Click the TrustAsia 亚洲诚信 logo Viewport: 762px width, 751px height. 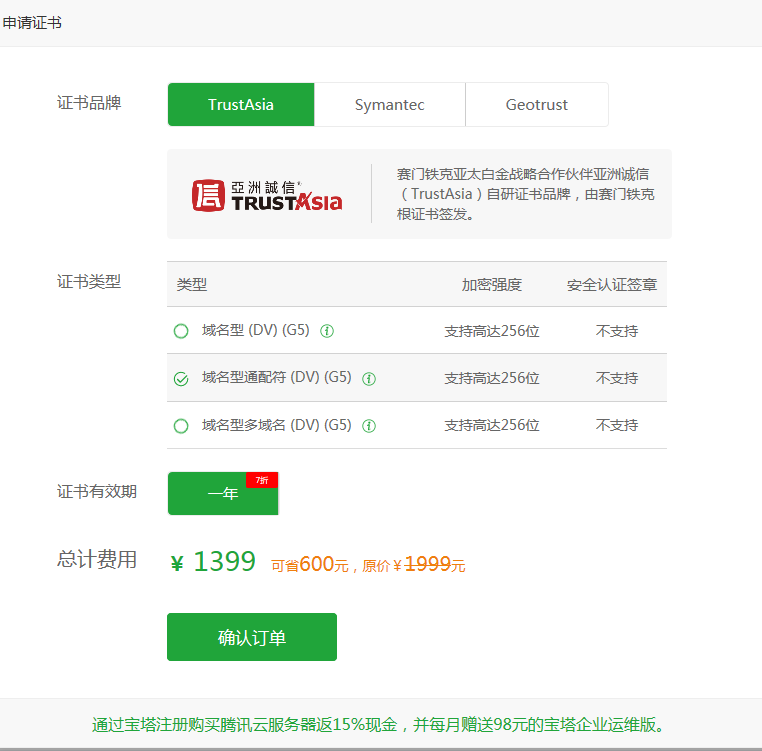(267, 195)
